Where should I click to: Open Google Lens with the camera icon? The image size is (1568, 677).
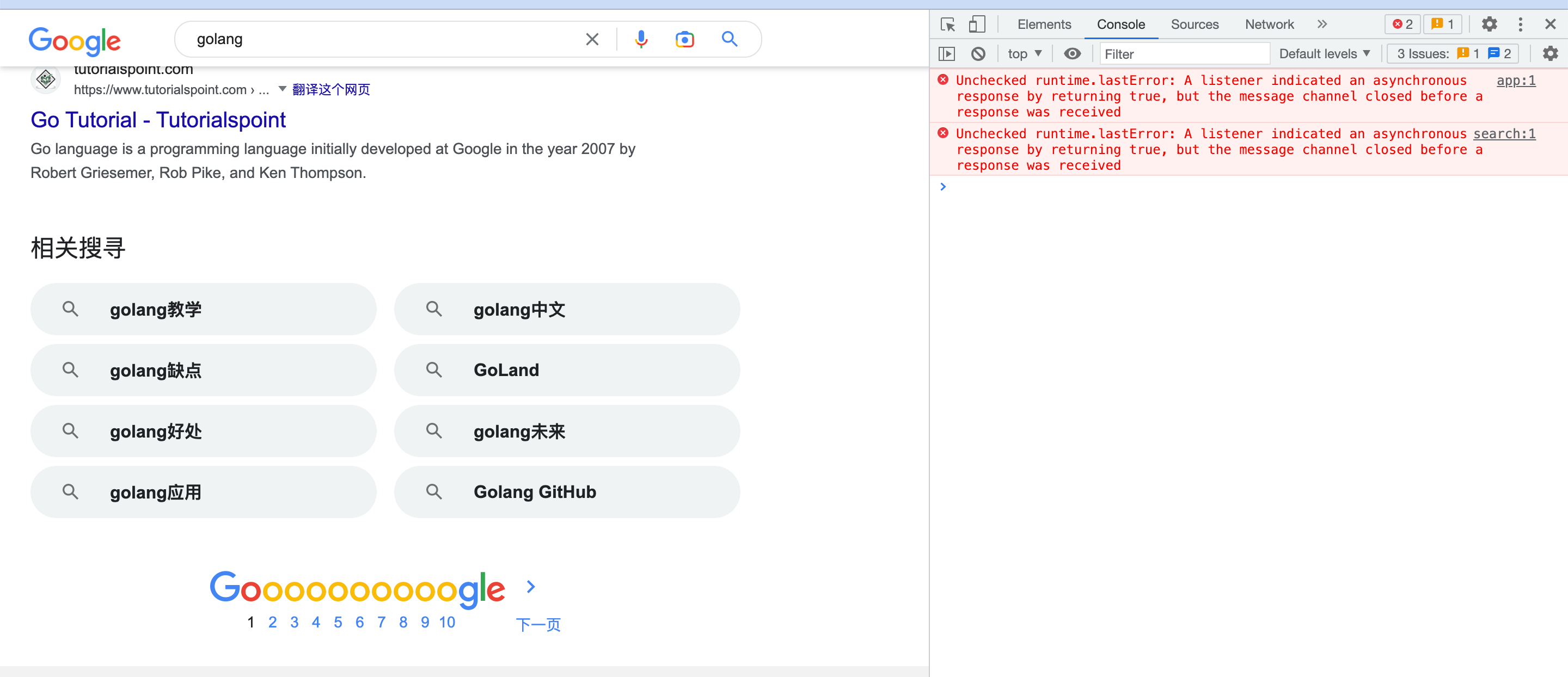[x=684, y=38]
